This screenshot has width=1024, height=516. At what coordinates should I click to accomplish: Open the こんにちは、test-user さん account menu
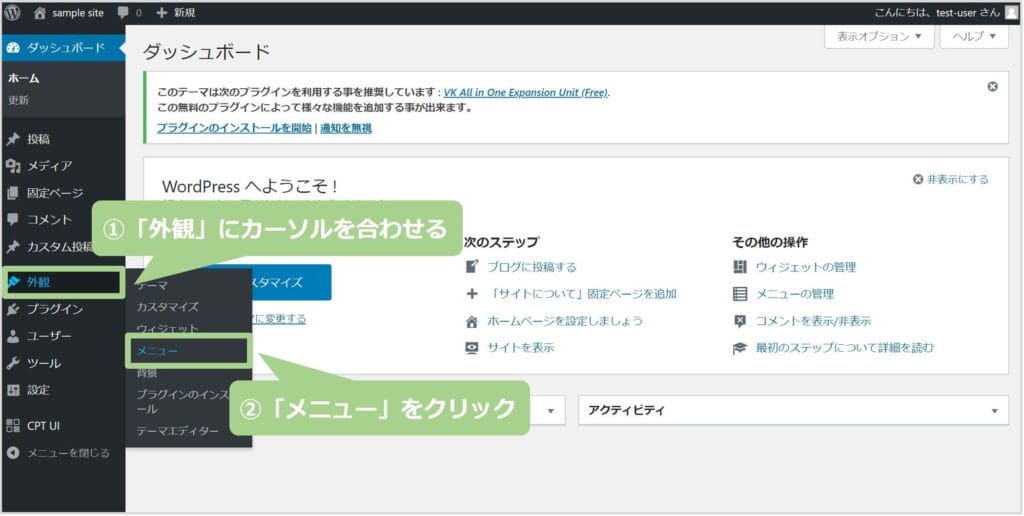[946, 12]
